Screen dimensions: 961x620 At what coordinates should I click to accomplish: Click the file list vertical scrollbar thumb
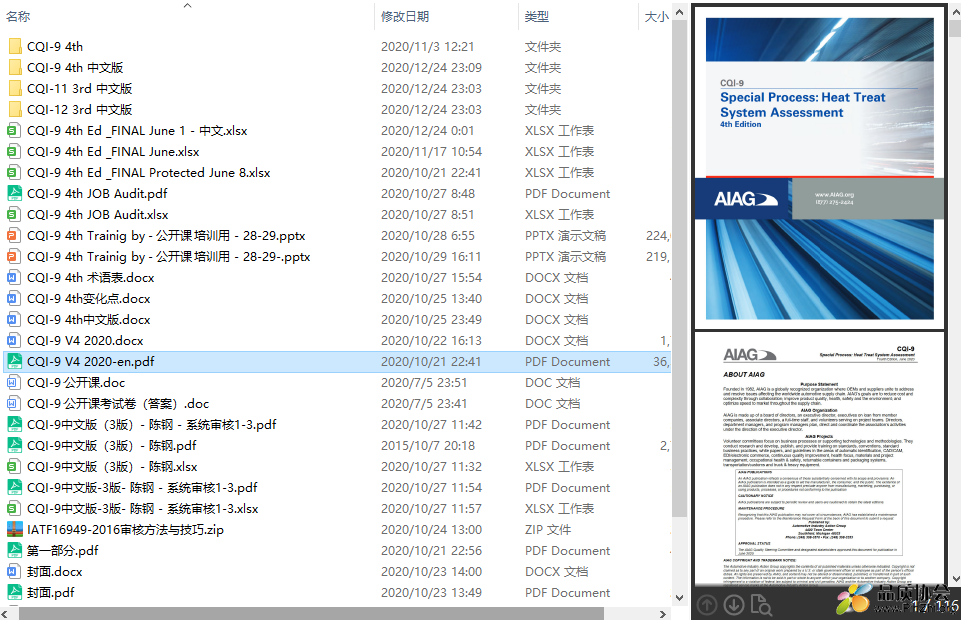pos(679,270)
